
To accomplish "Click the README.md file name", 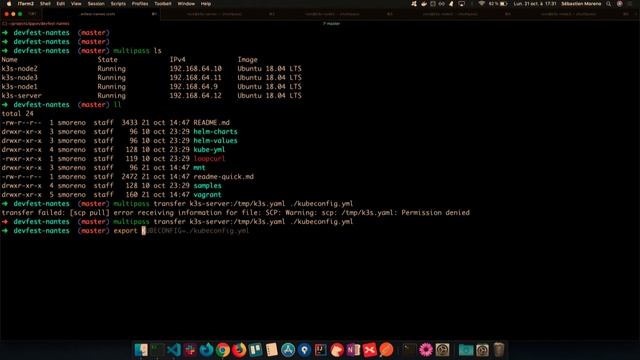I will [211, 122].
